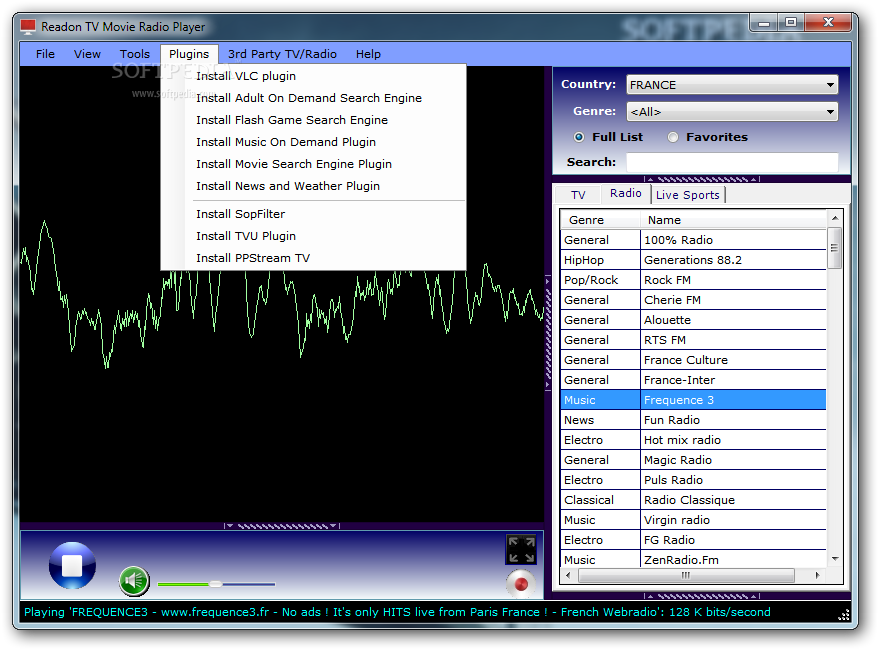The image size is (879, 650).
Task: Stop playback with the blue stop button
Action: coord(72,565)
